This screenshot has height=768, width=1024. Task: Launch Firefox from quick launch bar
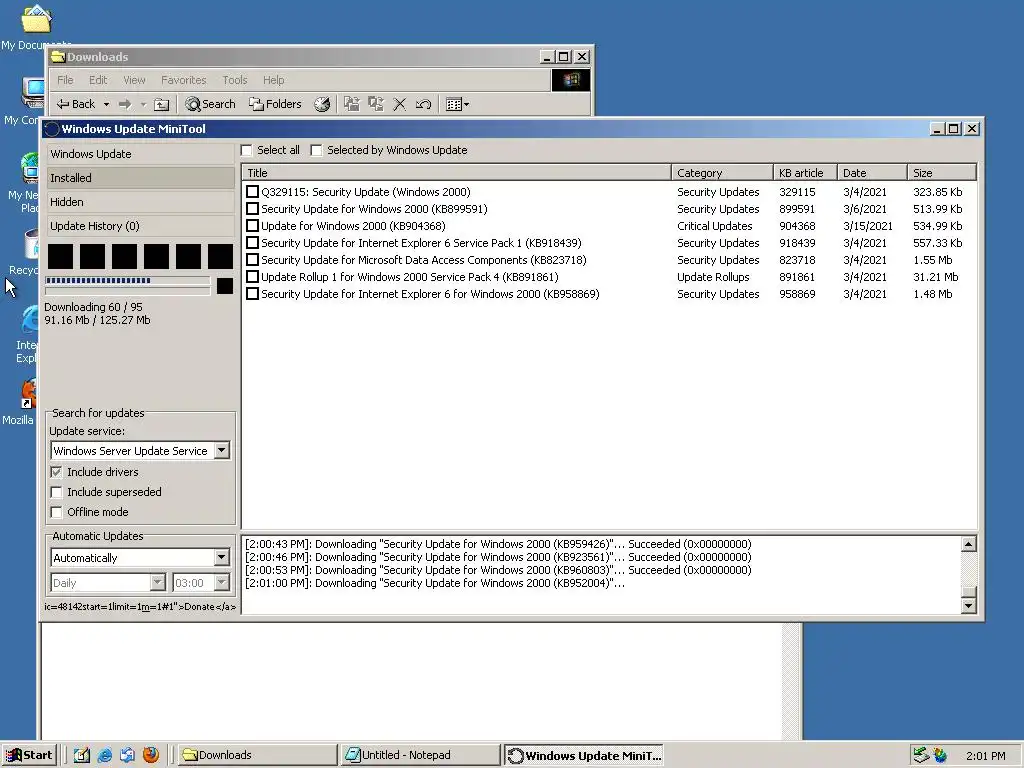(151, 755)
